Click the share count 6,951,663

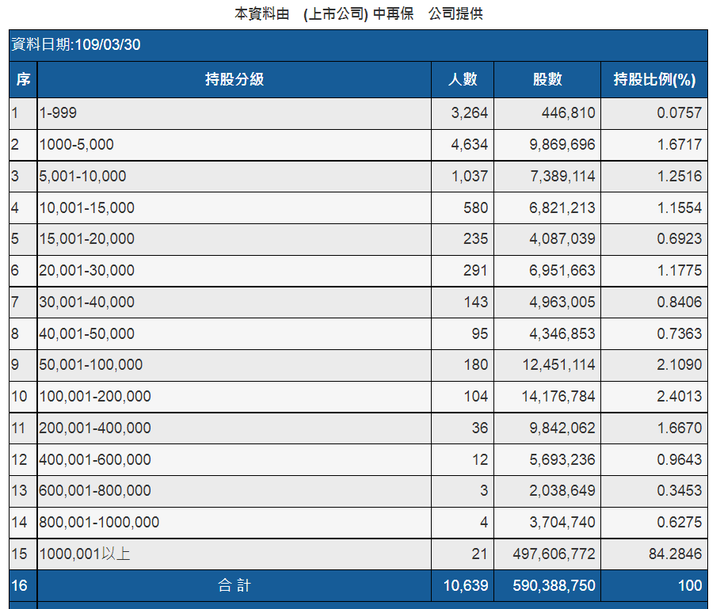[562, 271]
